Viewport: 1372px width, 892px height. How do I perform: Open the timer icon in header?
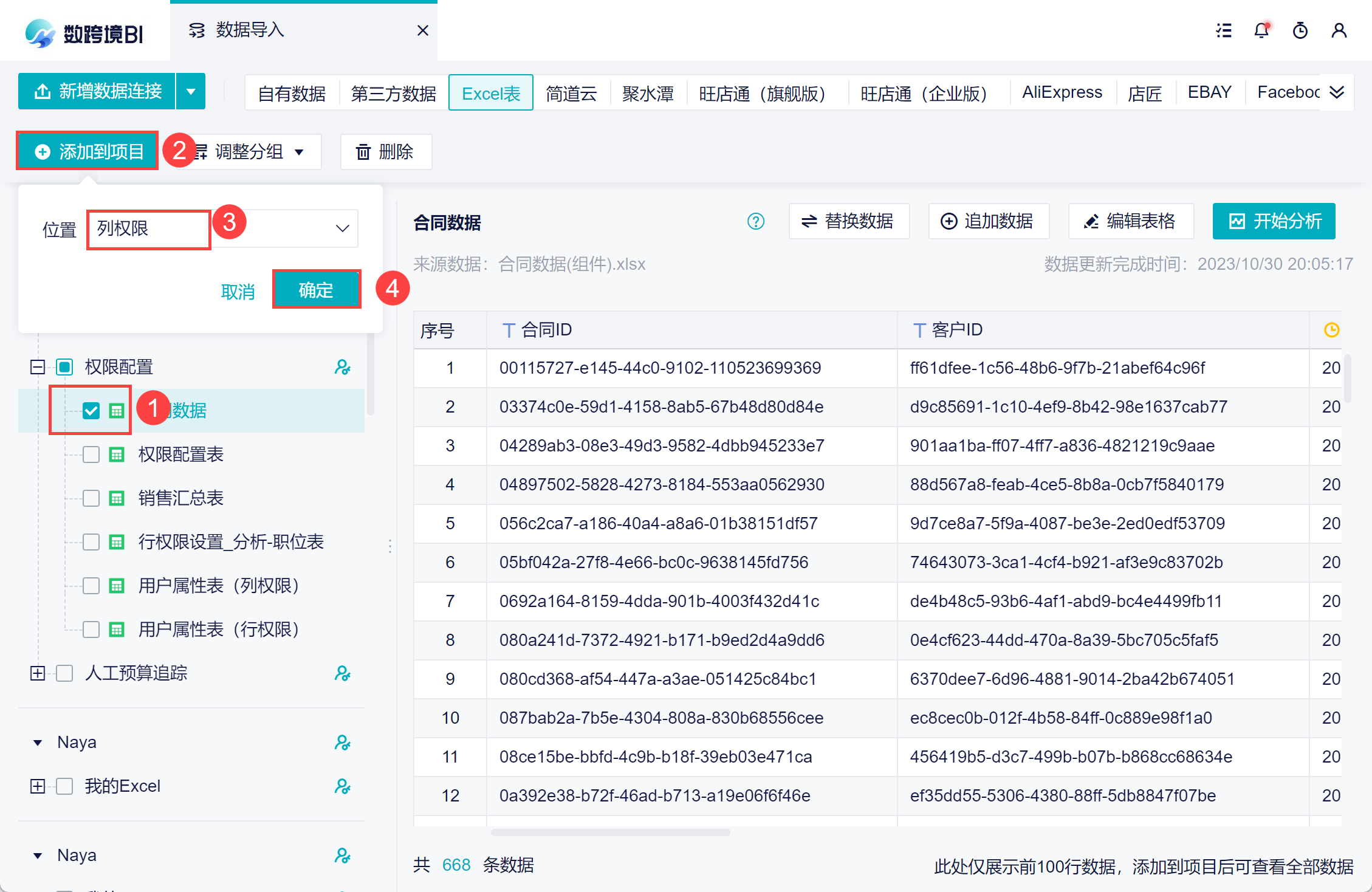[x=1300, y=30]
